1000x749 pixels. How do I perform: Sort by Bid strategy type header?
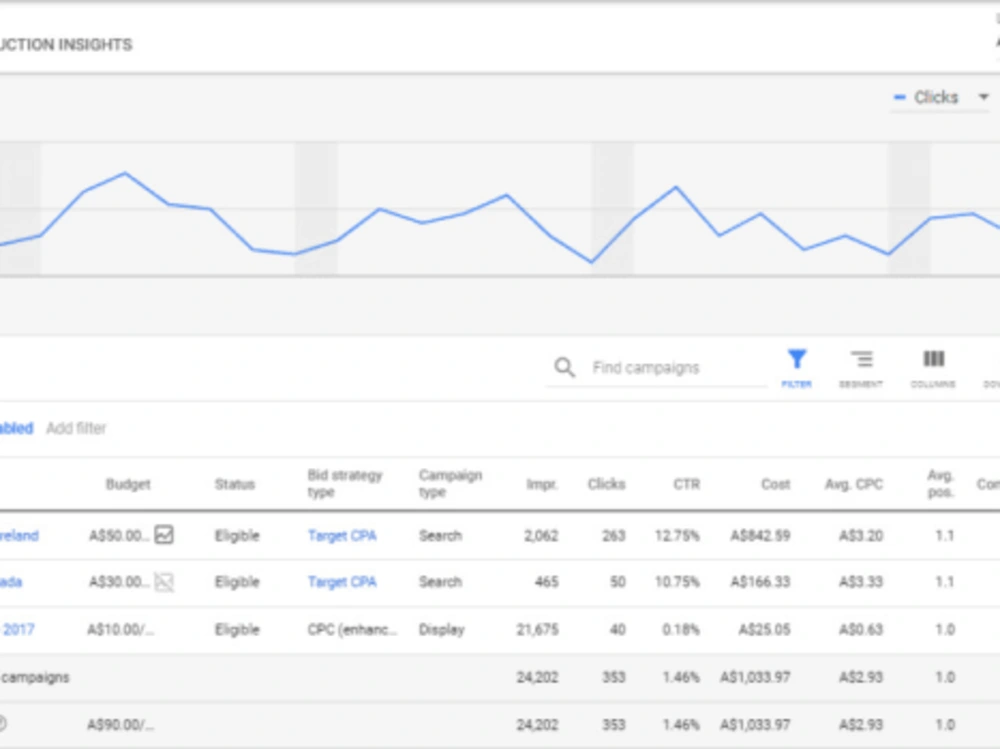(345, 484)
